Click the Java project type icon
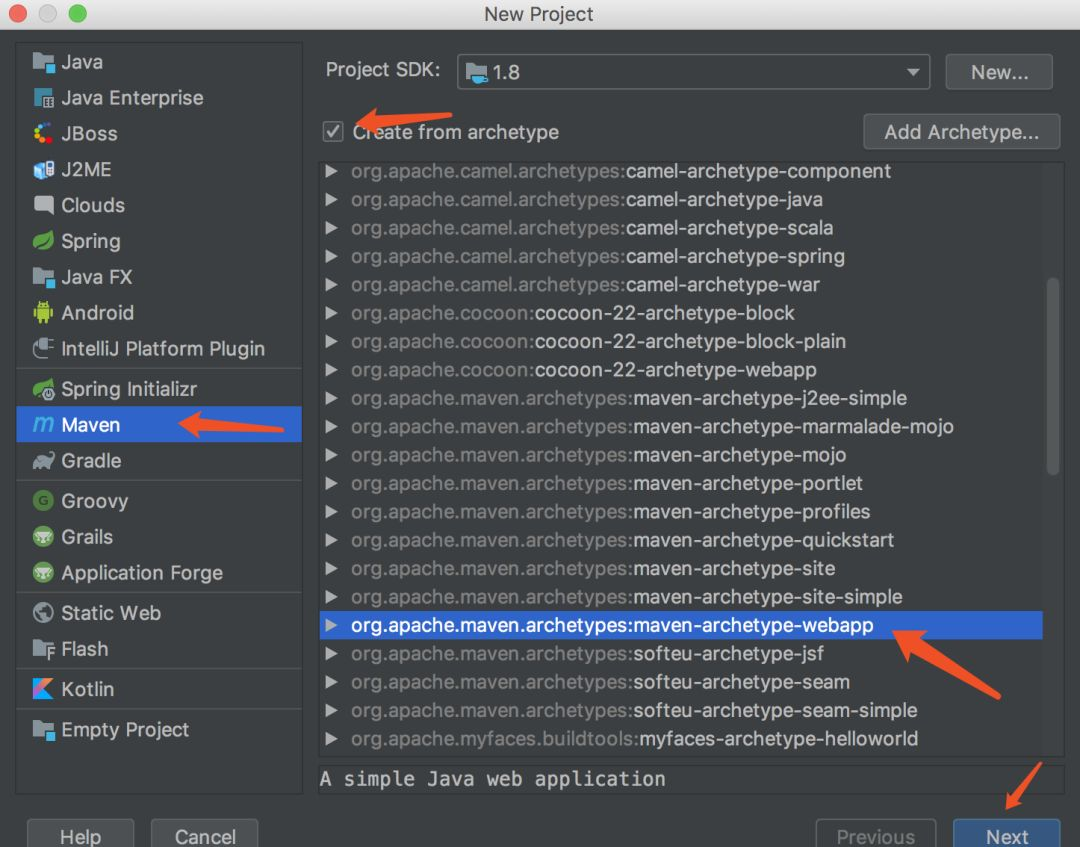Screen dimensions: 1080x847 coord(43,62)
